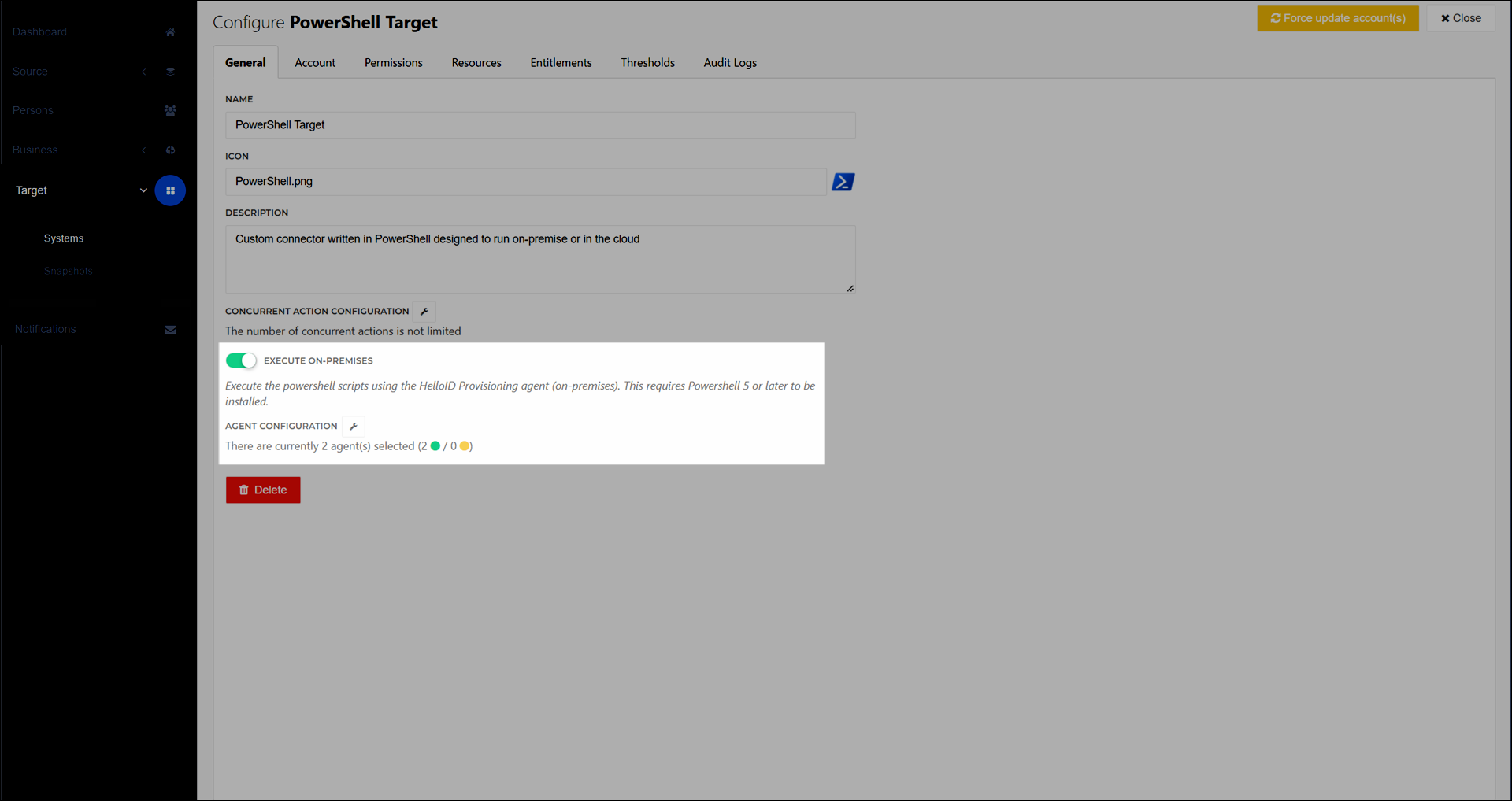Click the Business icon in the sidebar
The height and width of the screenshot is (802, 1512).
tap(170, 150)
